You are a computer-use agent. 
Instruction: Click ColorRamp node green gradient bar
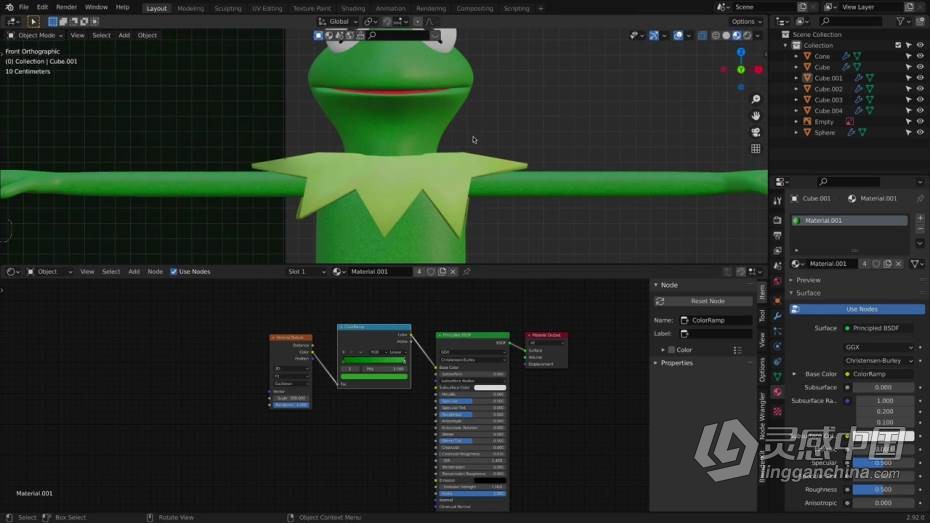pyautogui.click(x=374, y=361)
